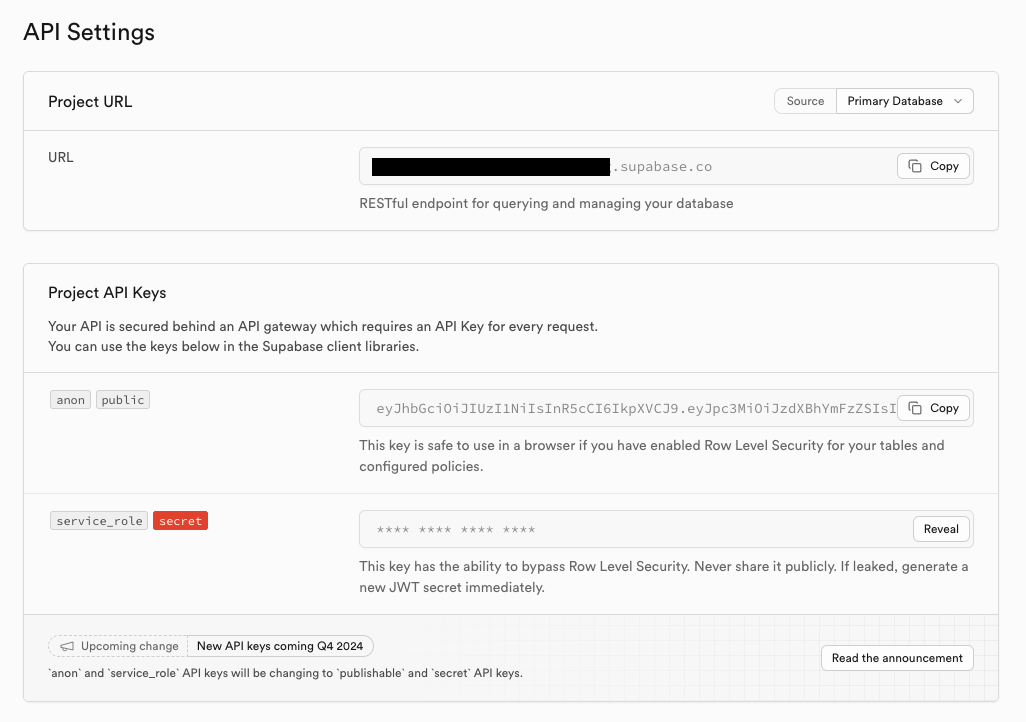The width and height of the screenshot is (1026, 722).
Task: Click the RESTful endpoint description text
Action: pyautogui.click(x=546, y=204)
